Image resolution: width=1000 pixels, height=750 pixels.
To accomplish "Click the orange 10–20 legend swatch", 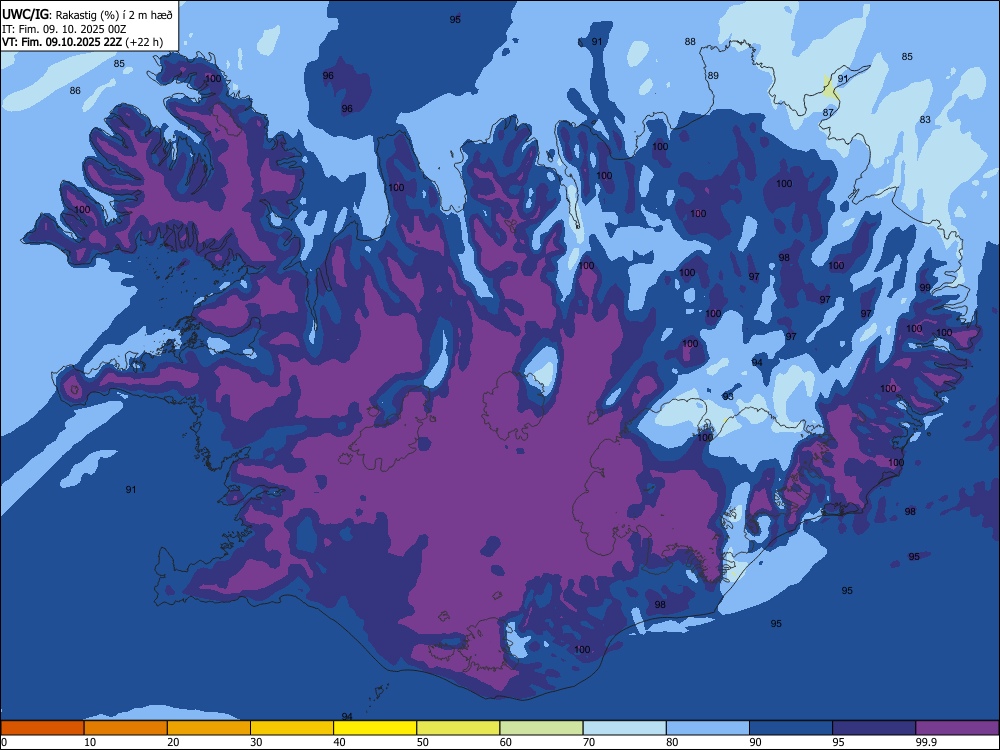I will [126, 728].
